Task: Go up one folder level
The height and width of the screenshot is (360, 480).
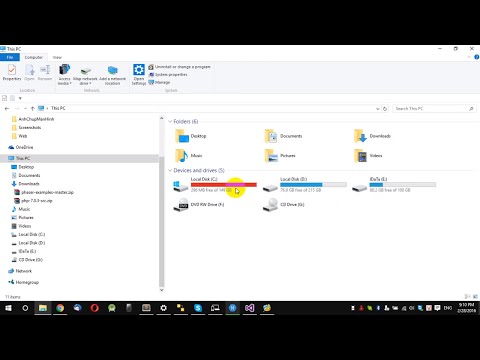Action: click(x=33, y=108)
